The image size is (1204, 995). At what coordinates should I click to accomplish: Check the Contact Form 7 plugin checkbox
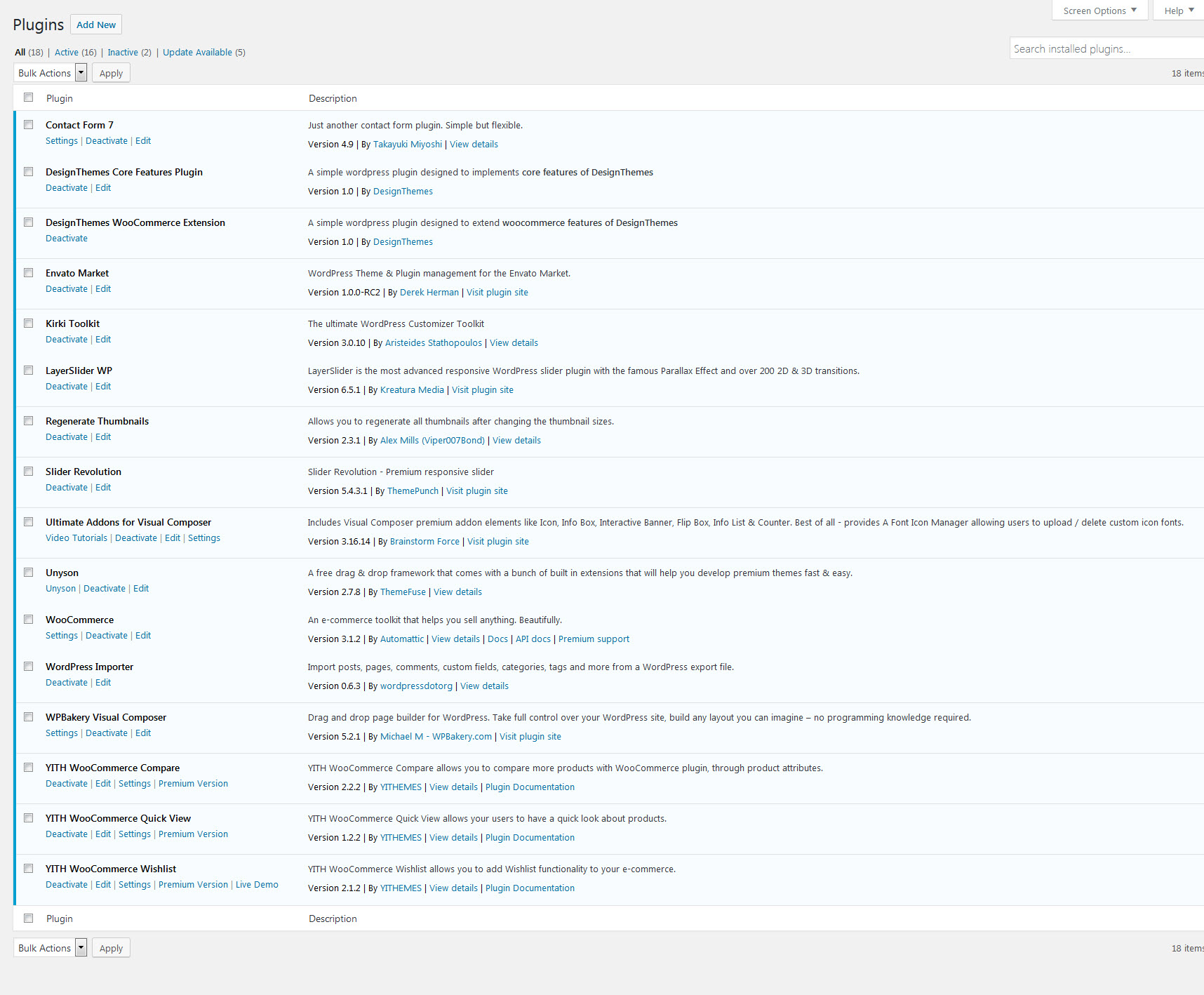click(x=29, y=125)
